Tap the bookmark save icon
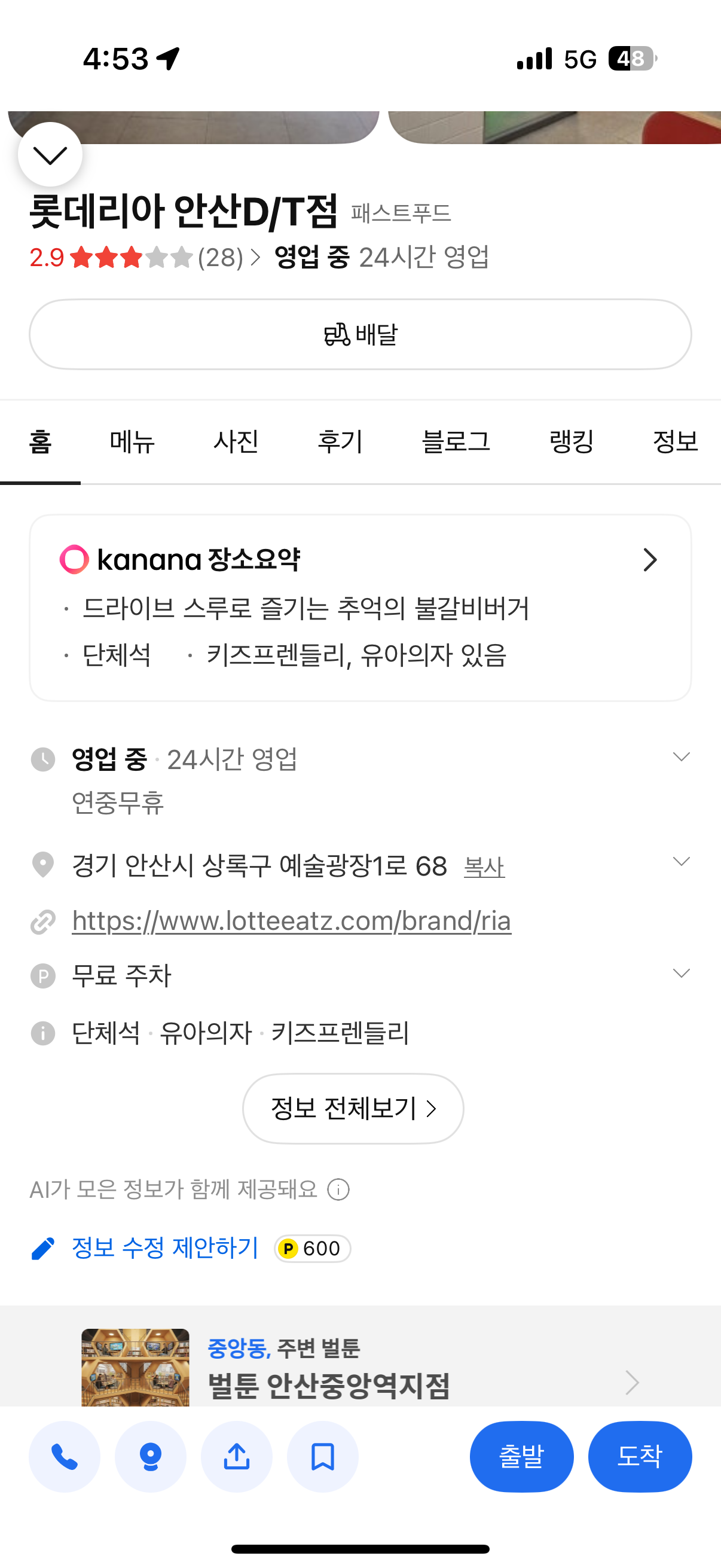Viewport: 721px width, 1568px height. click(322, 1456)
